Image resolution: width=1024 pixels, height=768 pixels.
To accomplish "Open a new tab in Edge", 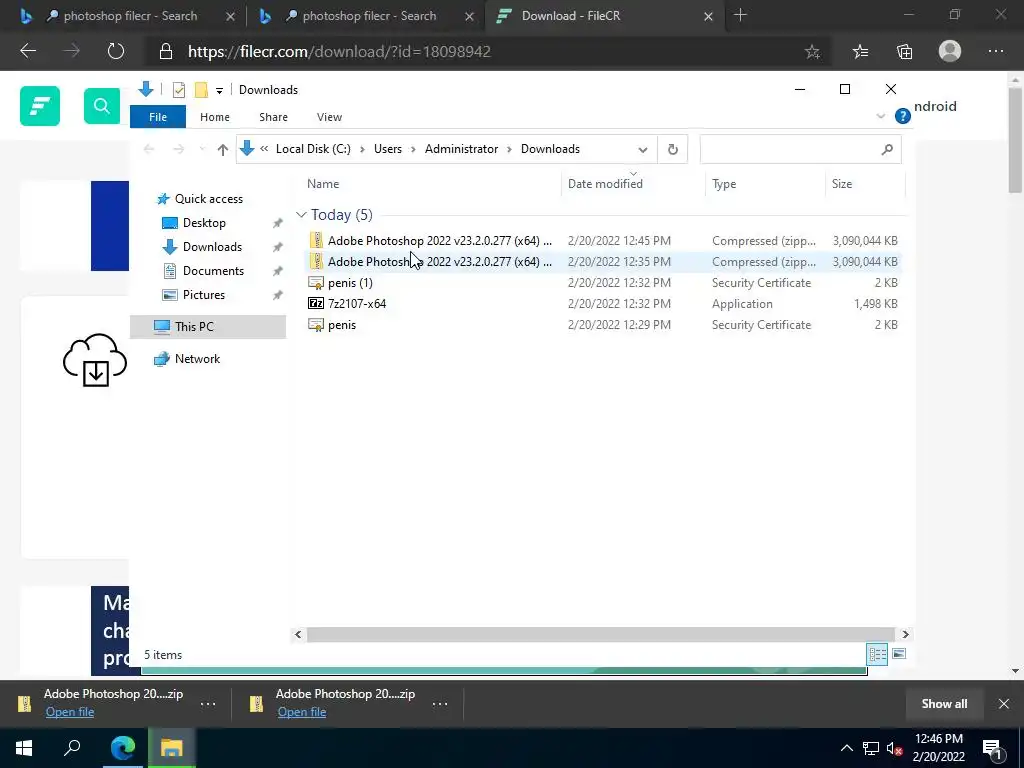I will 740,15.
